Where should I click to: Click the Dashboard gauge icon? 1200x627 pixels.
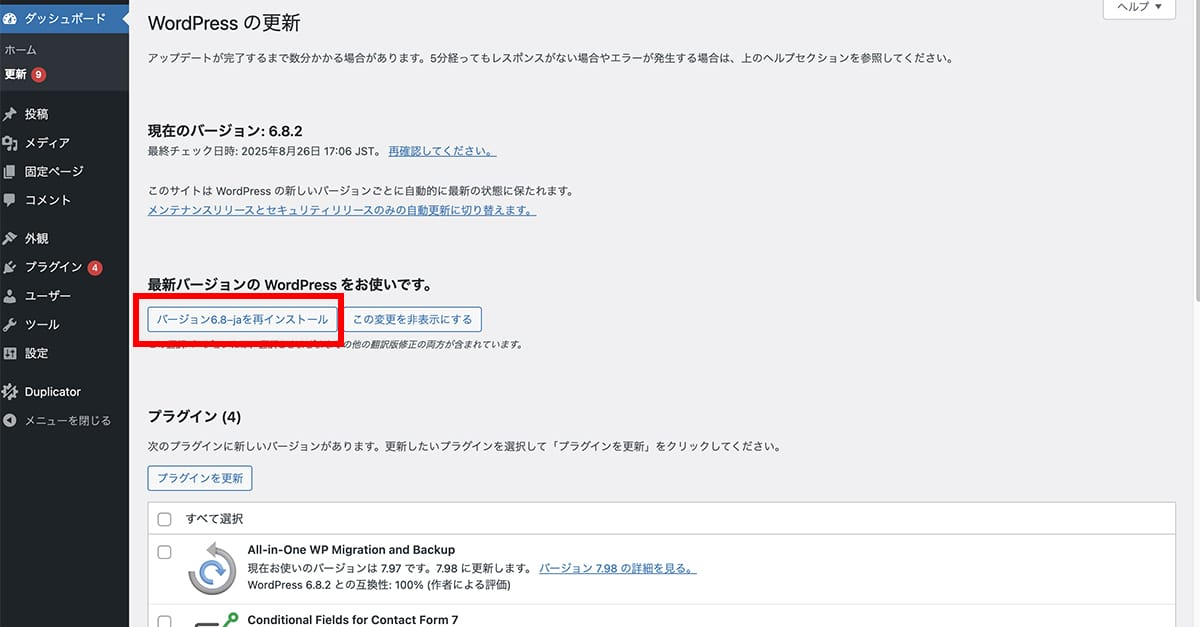(x=10, y=18)
